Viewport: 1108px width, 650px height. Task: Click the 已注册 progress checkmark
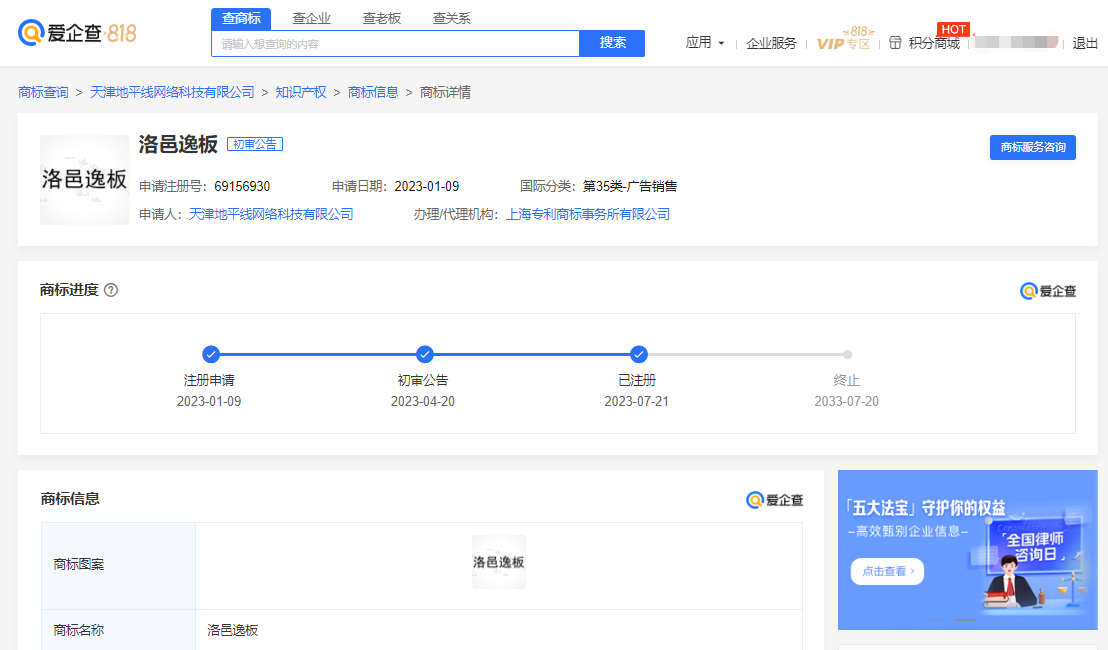[639, 354]
